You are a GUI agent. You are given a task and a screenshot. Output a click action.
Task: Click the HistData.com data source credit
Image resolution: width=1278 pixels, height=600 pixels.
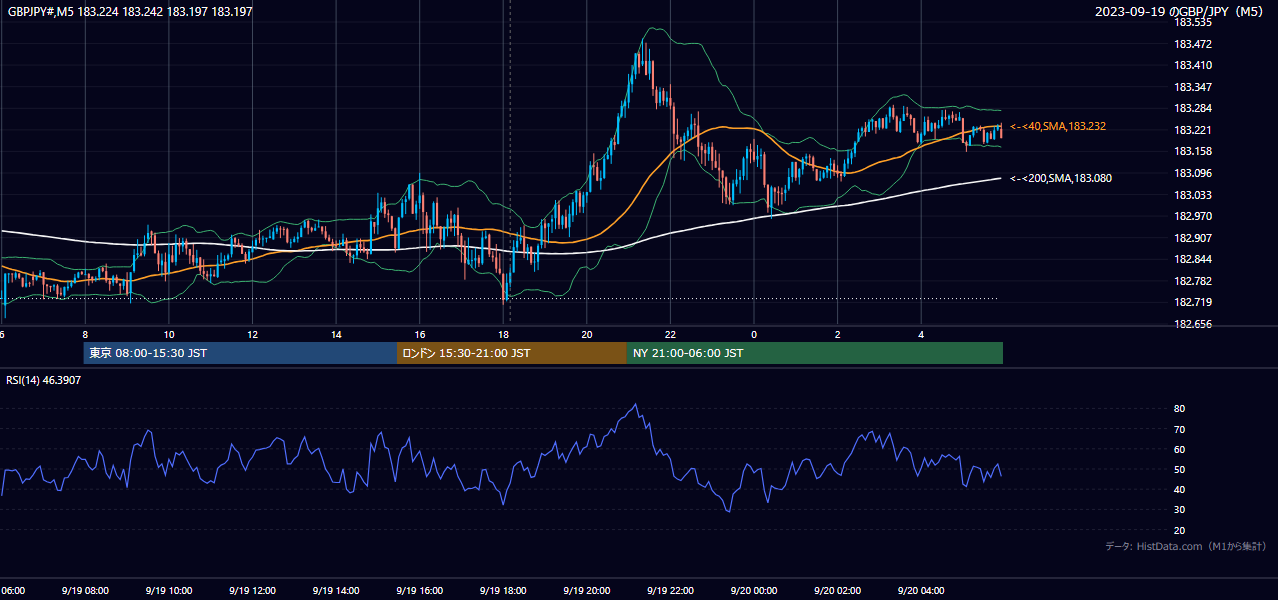click(x=1186, y=546)
